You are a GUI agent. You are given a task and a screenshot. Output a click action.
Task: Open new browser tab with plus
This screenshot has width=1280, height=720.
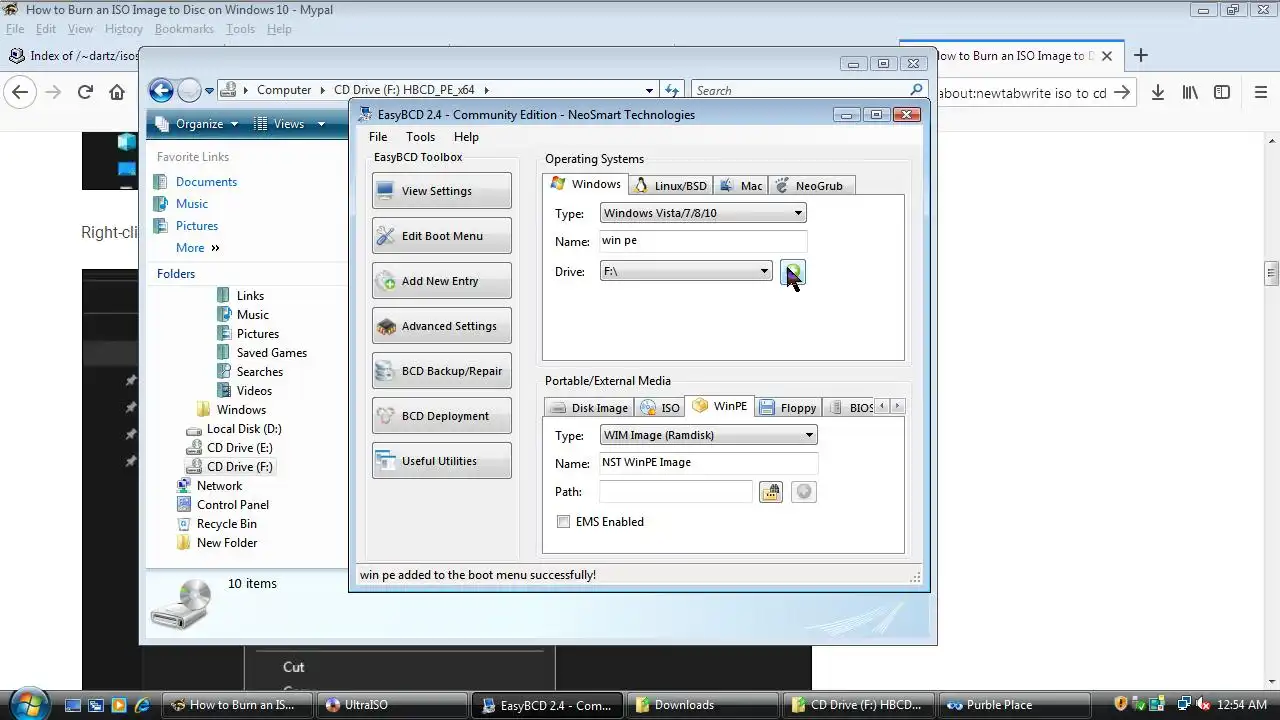pos(1141,56)
